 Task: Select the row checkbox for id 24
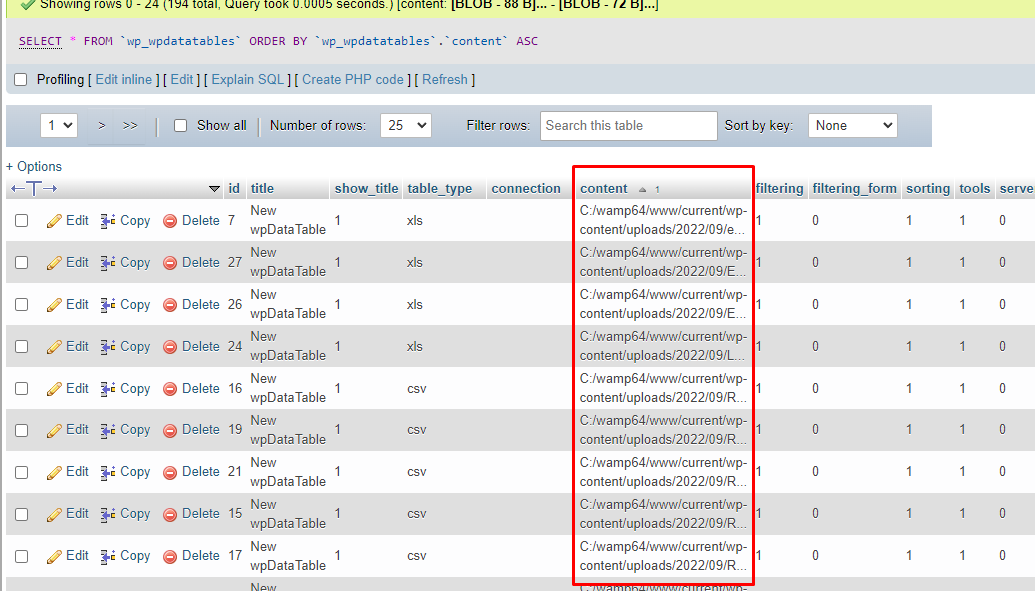pyautogui.click(x=22, y=347)
